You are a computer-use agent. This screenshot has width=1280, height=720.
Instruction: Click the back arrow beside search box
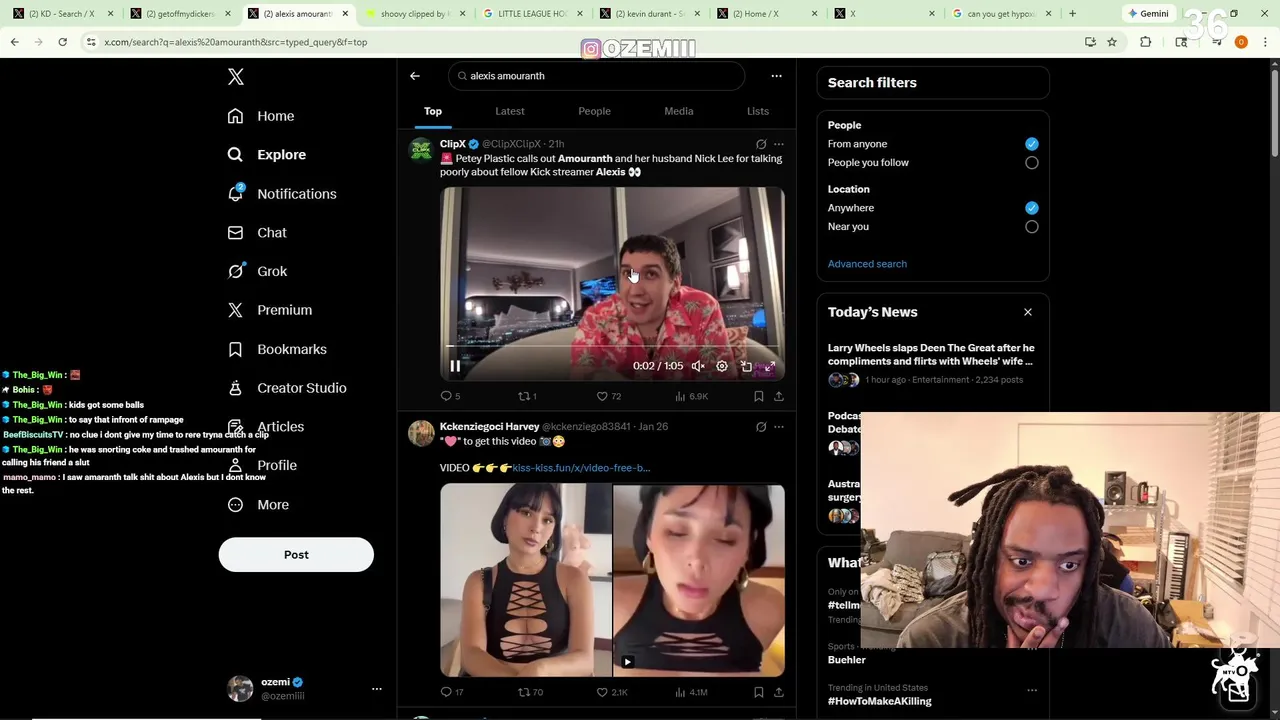415,76
